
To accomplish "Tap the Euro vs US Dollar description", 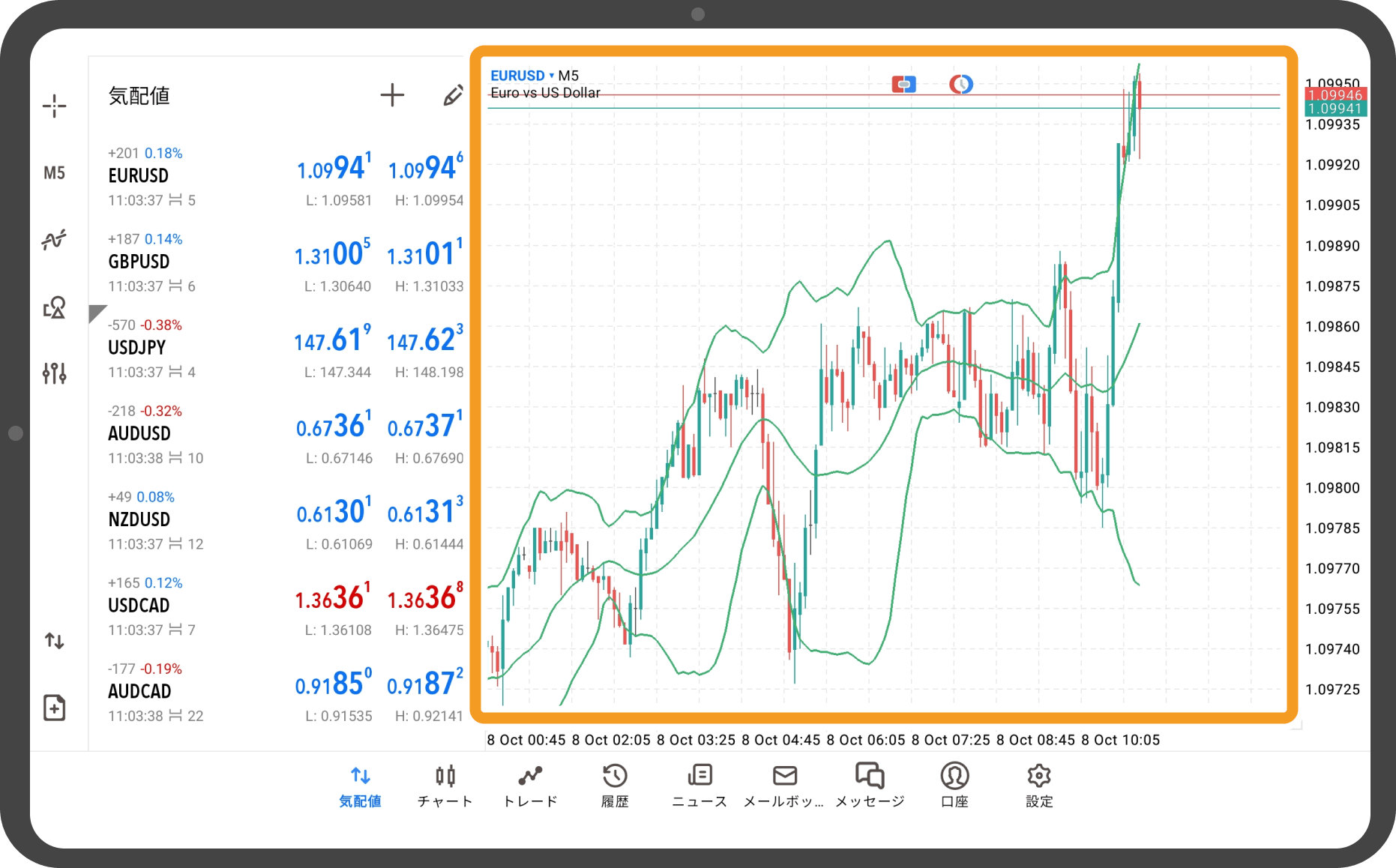I will pyautogui.click(x=545, y=93).
